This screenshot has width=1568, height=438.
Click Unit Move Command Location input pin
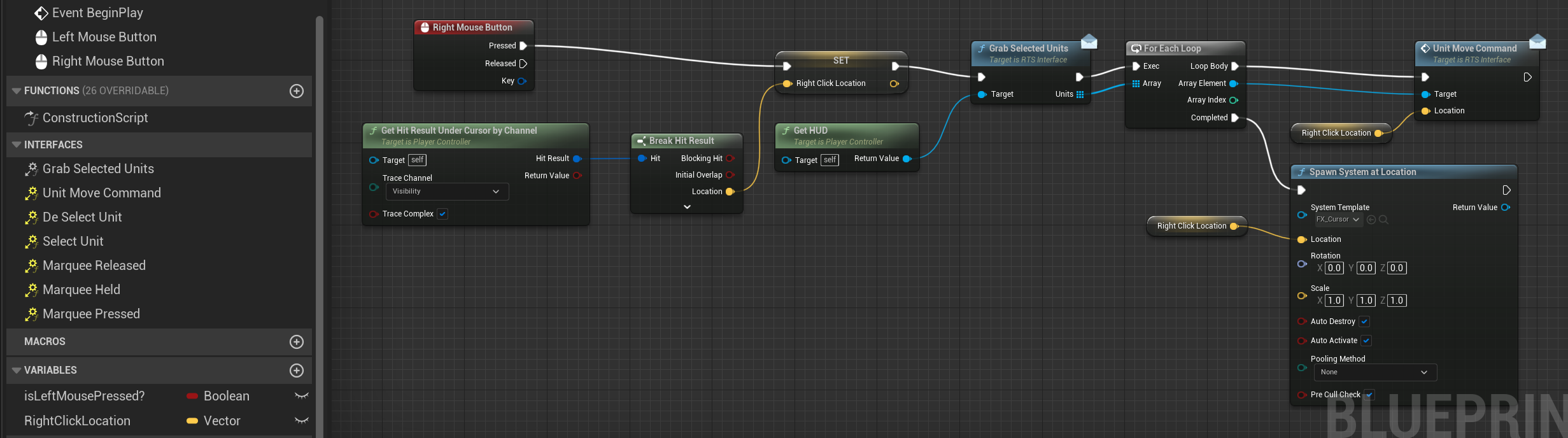[x=1426, y=111]
